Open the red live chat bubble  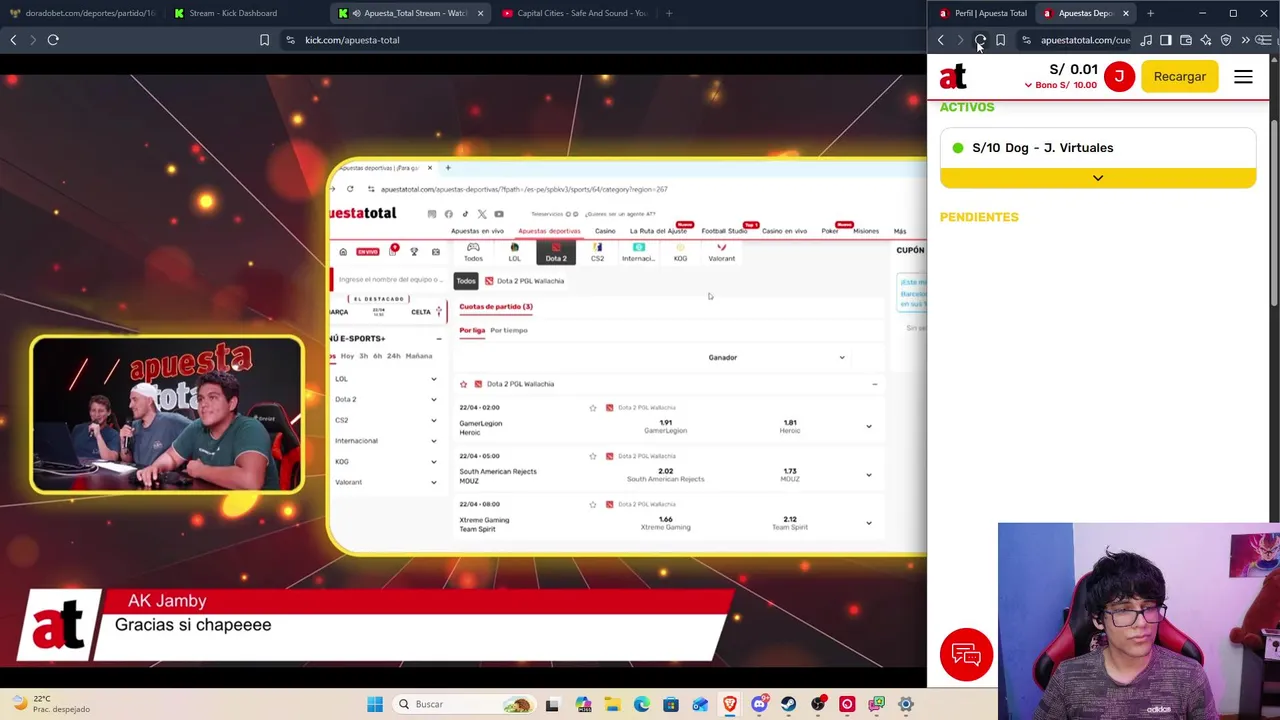click(x=966, y=655)
